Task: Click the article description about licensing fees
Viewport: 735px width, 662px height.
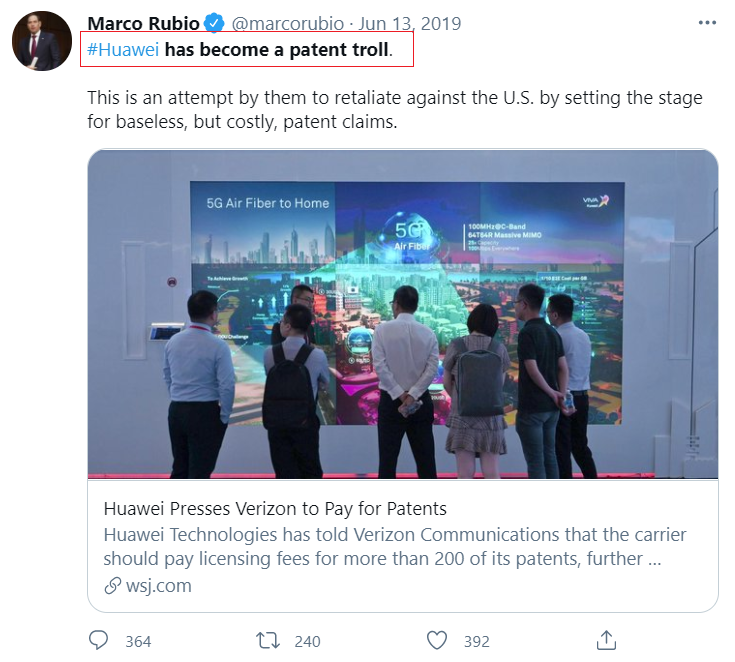Action: point(394,546)
